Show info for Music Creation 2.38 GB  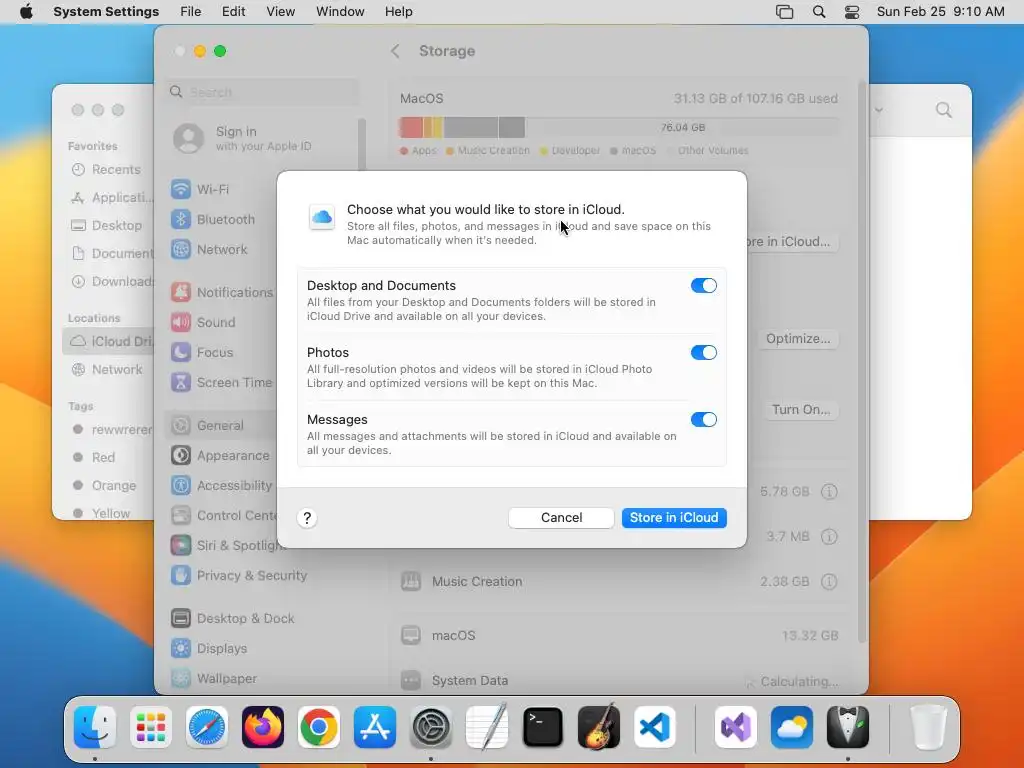tap(829, 581)
